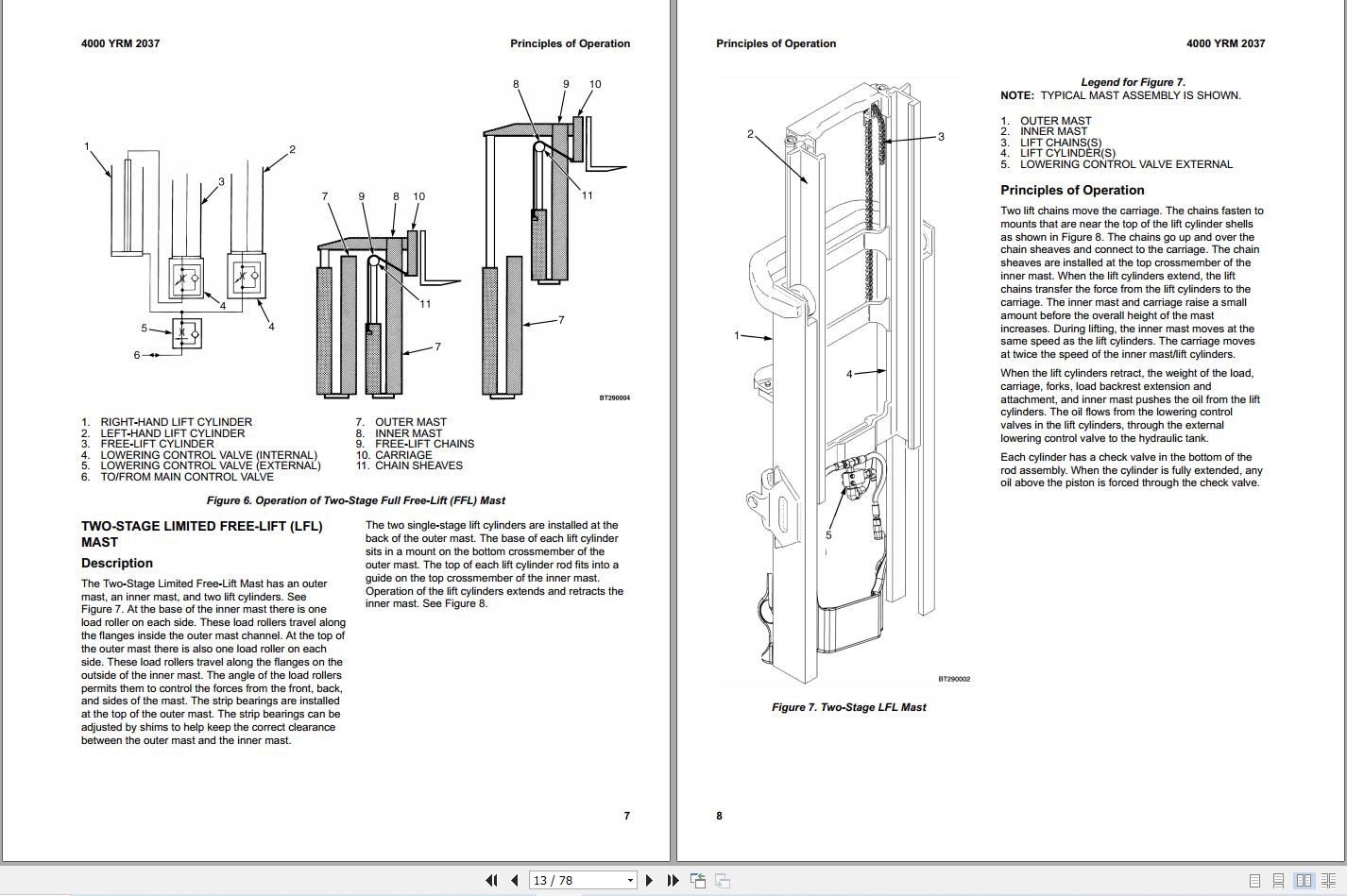Screen dimensions: 1347x896
Task: Go to the previous page
Action: pos(514,880)
